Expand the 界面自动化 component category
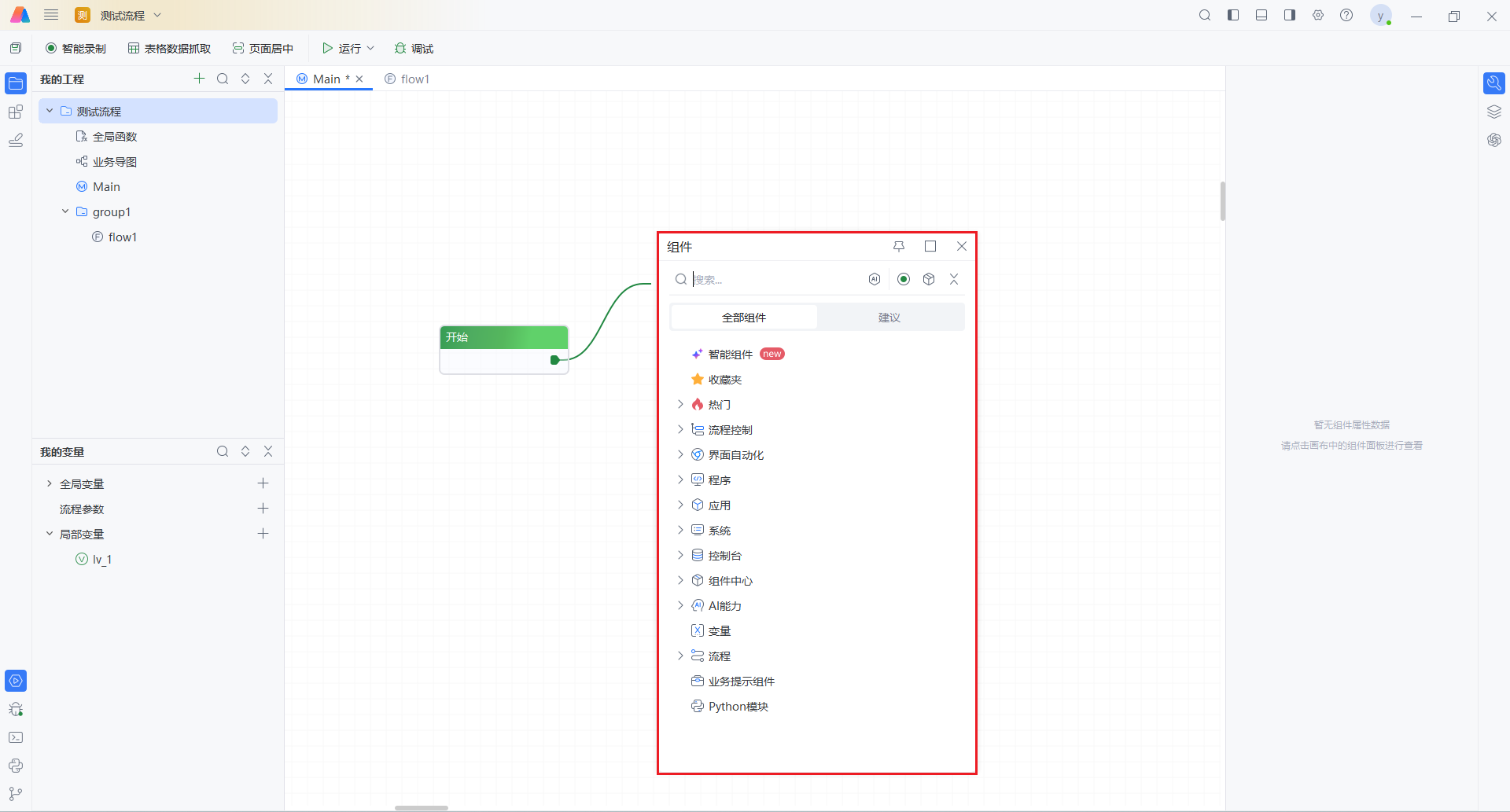The width and height of the screenshot is (1510, 812). [680, 455]
